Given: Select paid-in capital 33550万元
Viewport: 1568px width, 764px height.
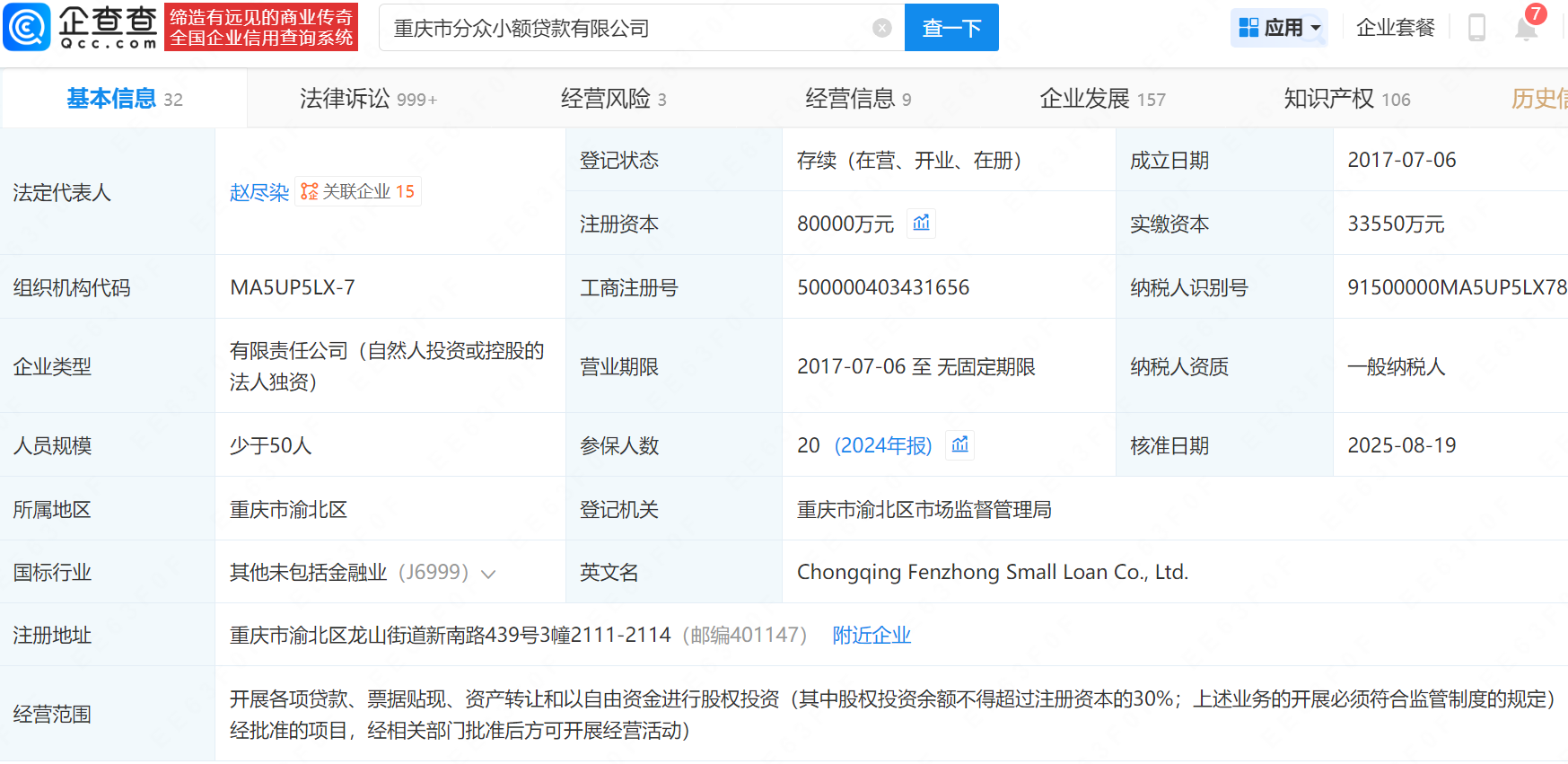Looking at the screenshot, I should tap(1396, 224).
